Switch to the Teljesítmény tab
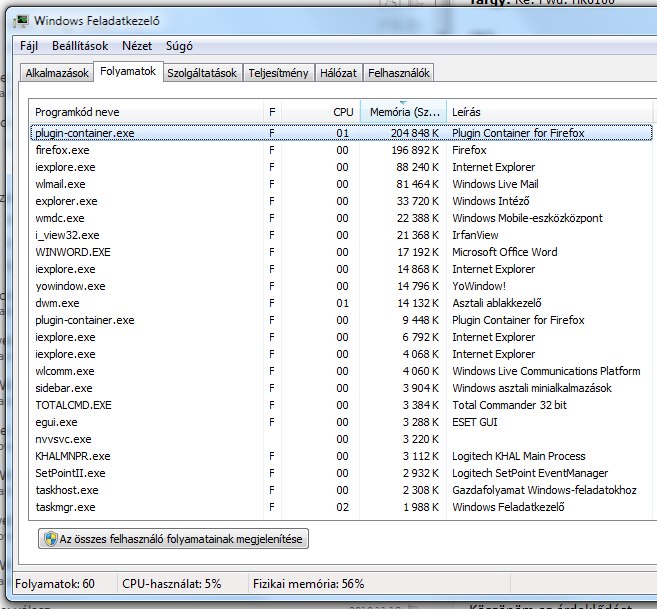 pos(278,73)
